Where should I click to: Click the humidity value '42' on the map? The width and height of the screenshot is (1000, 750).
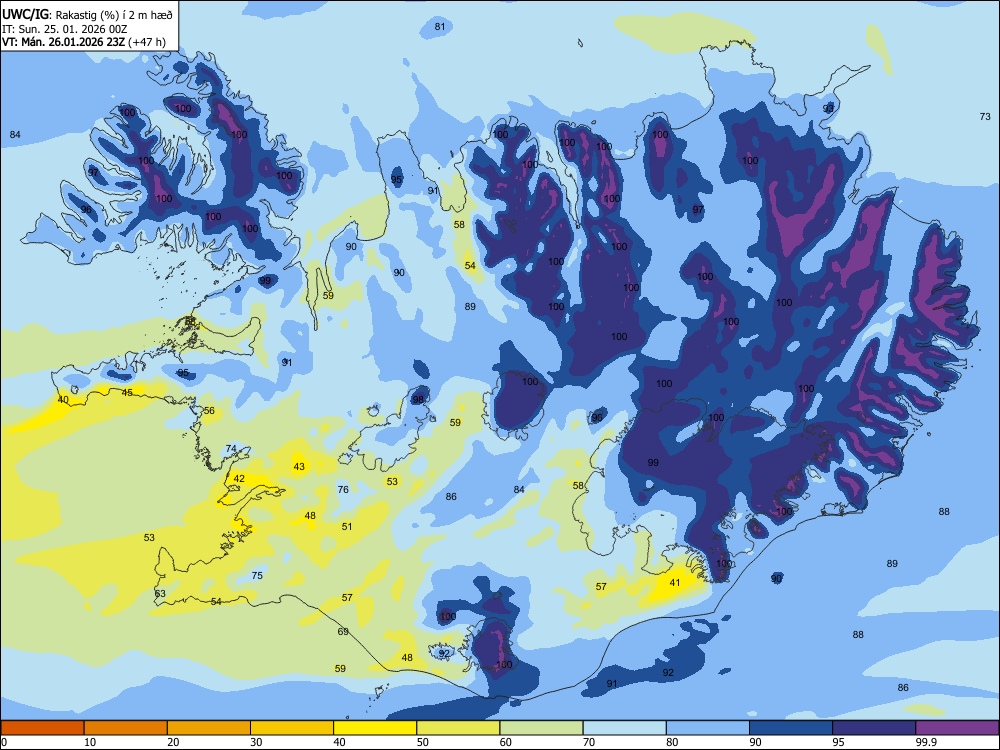pyautogui.click(x=239, y=478)
